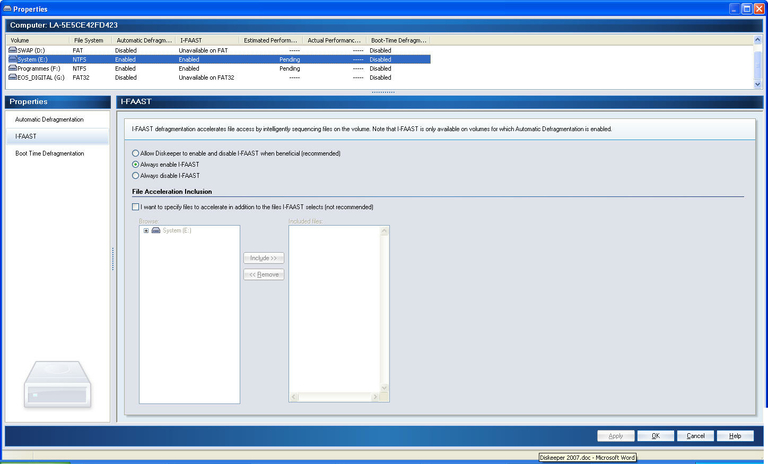Click the Programmes (F:) drive icon

pyautogui.click(x=12, y=68)
